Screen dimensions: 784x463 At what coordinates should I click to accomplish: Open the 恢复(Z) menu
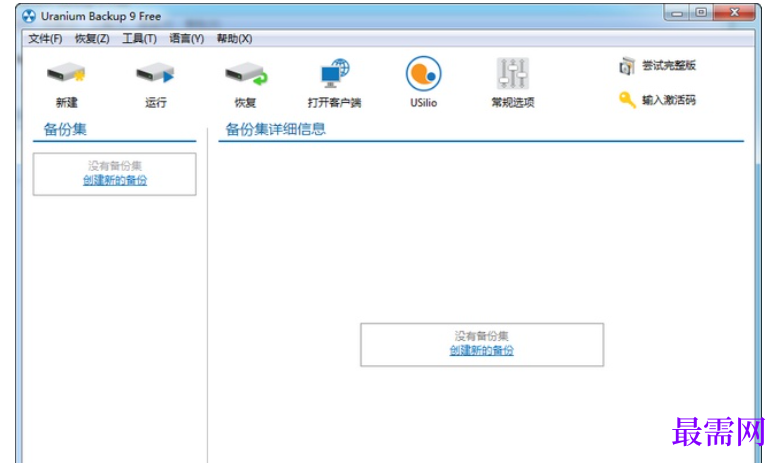92,38
